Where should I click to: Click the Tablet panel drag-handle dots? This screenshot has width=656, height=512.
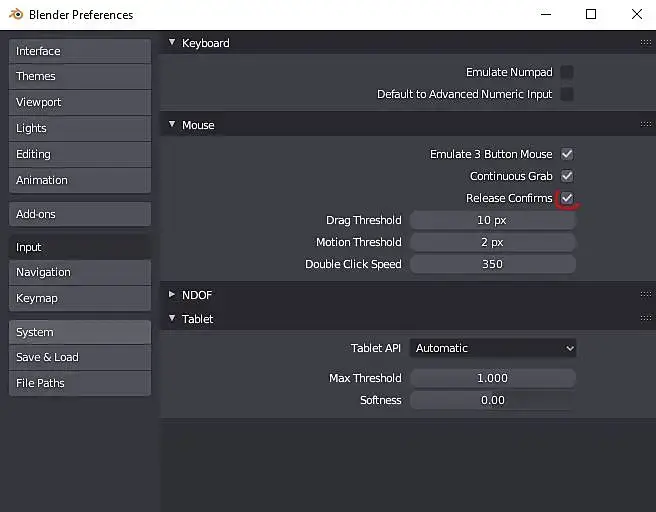click(x=645, y=319)
